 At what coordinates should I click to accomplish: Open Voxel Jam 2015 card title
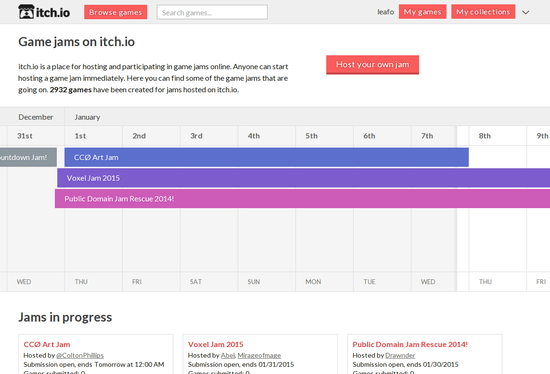pos(215,345)
